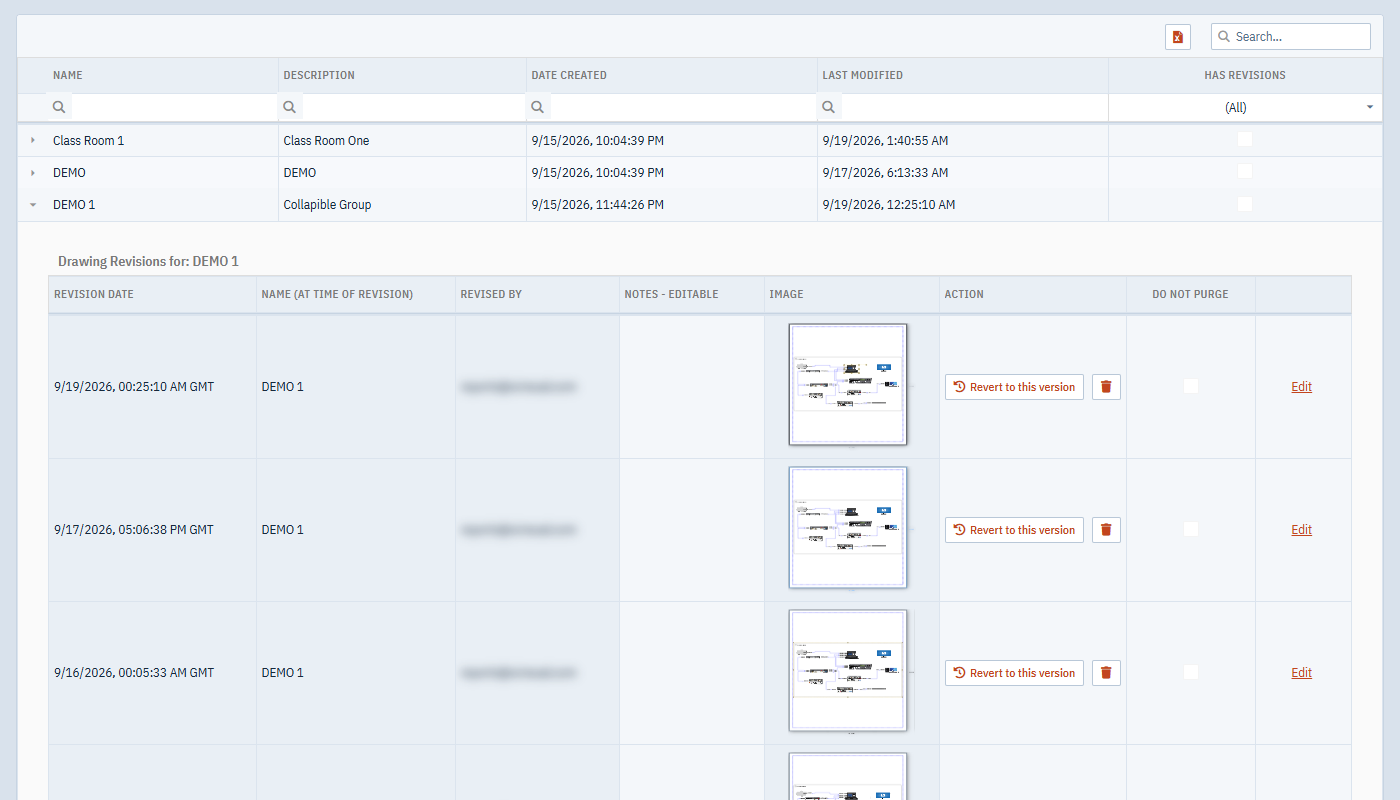The width and height of the screenshot is (1400, 800).
Task: Focus the Name column filter field
Action: 174,107
